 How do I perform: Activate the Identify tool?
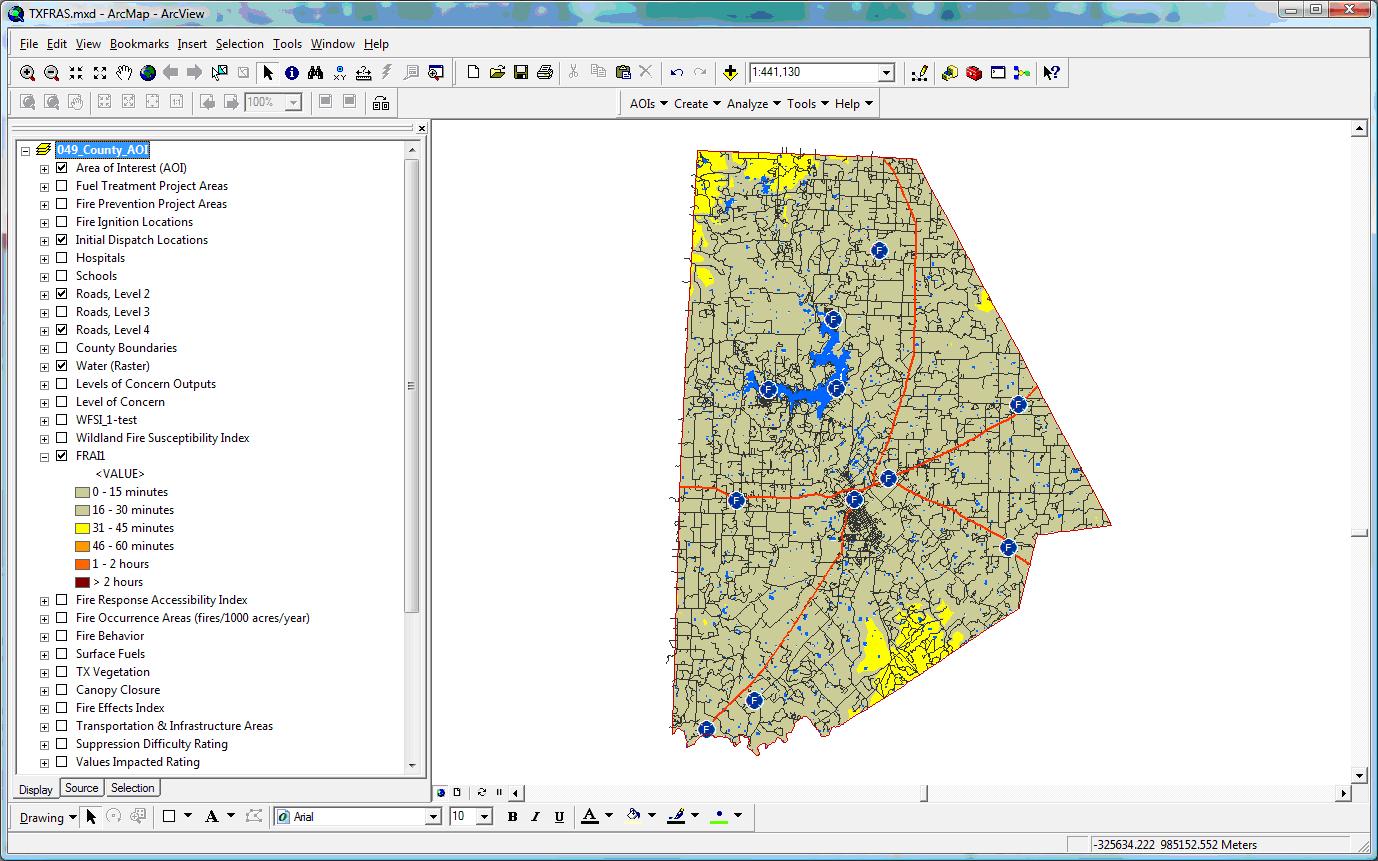pos(292,72)
